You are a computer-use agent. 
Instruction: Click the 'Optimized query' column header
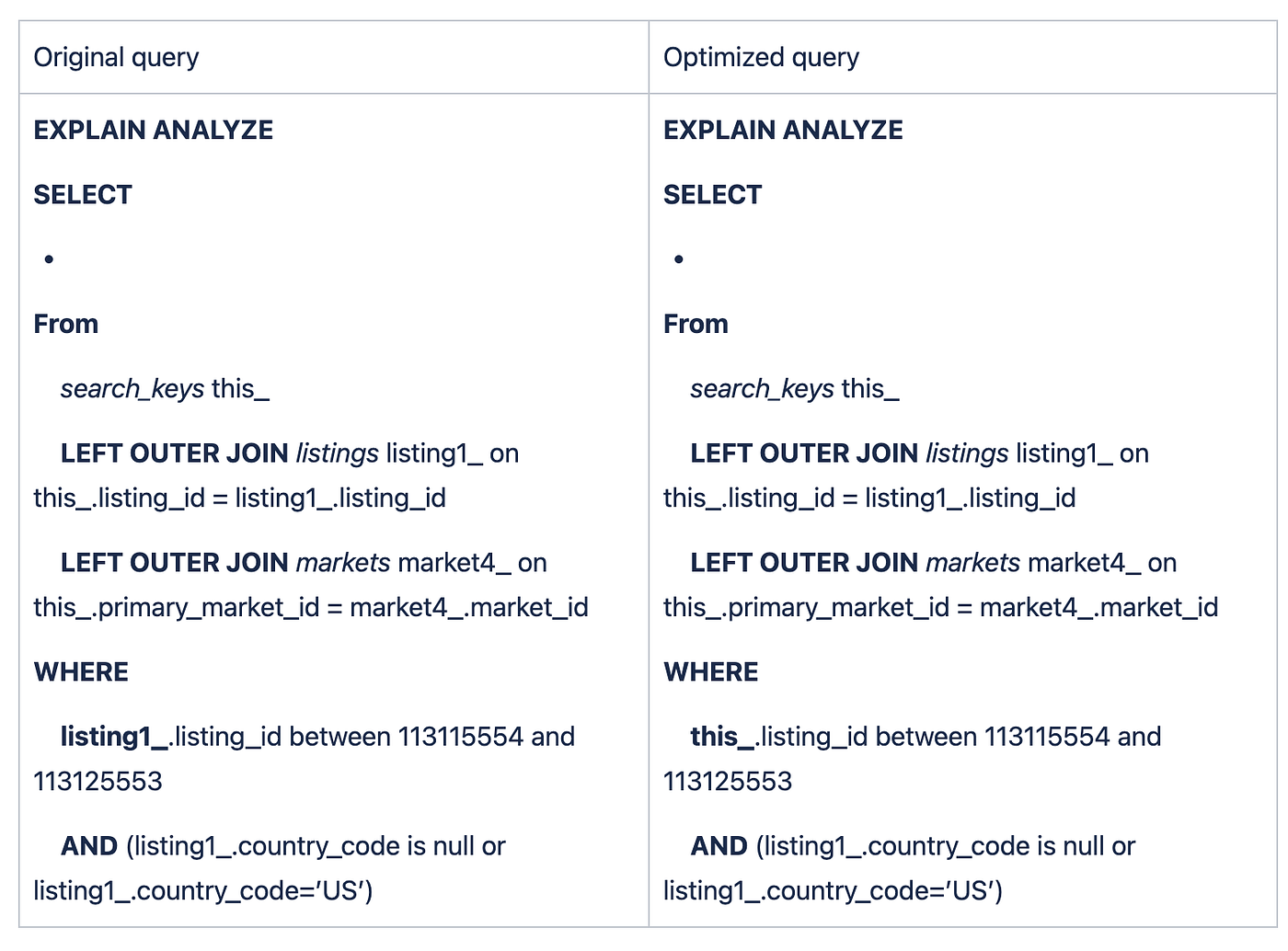(x=761, y=57)
